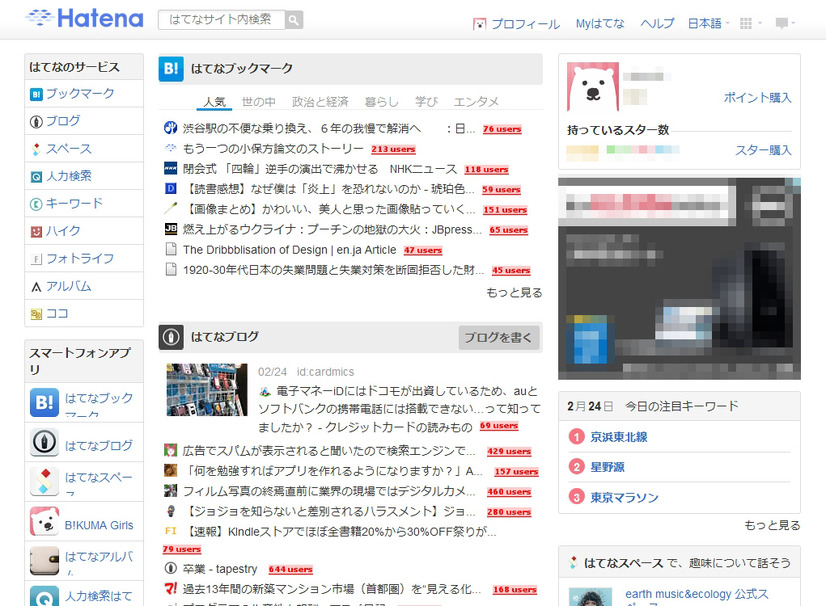
Task: Click the ブログを書く button
Action: [499, 337]
